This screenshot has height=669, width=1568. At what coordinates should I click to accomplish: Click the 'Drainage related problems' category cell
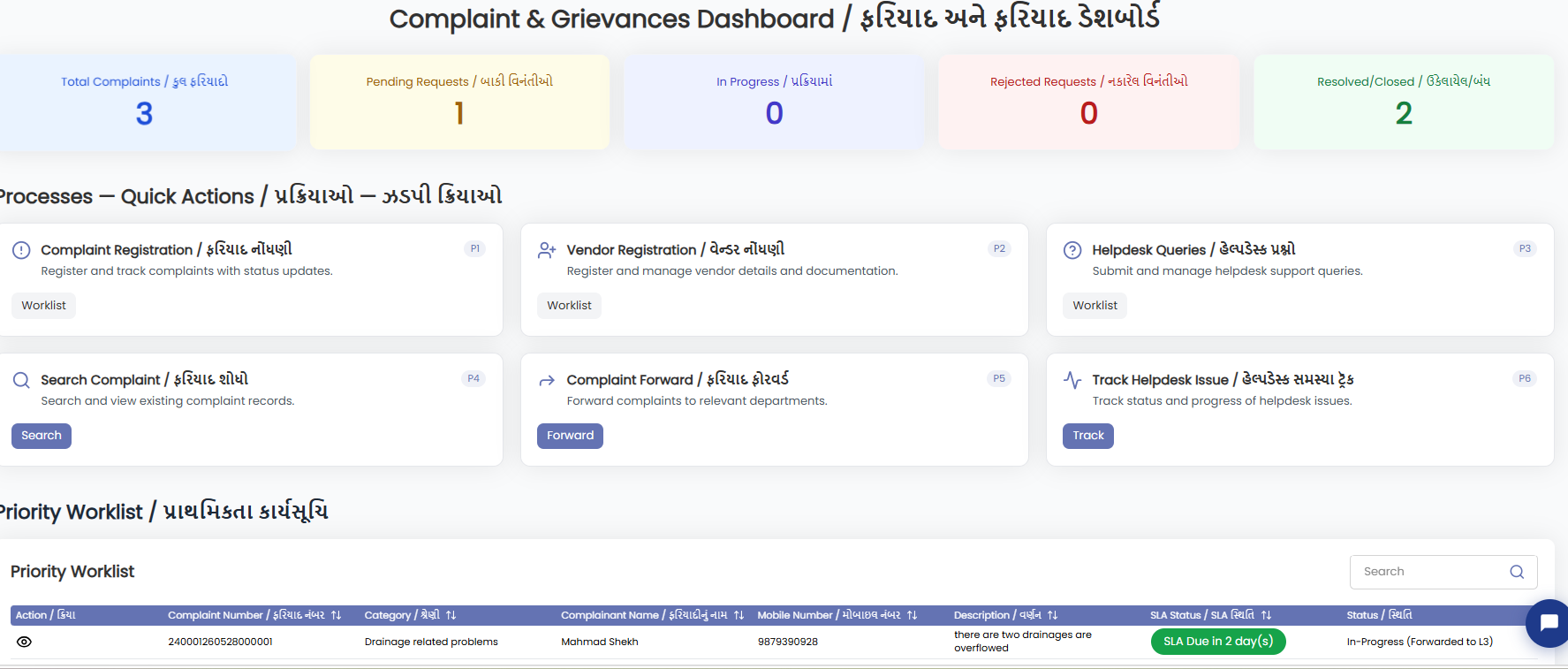pyautogui.click(x=431, y=642)
